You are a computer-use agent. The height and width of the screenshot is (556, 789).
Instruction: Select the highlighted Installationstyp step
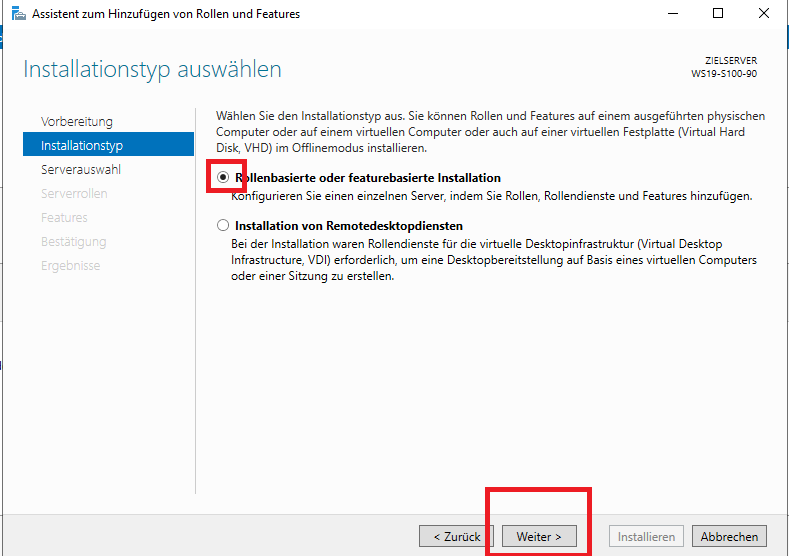[82, 146]
